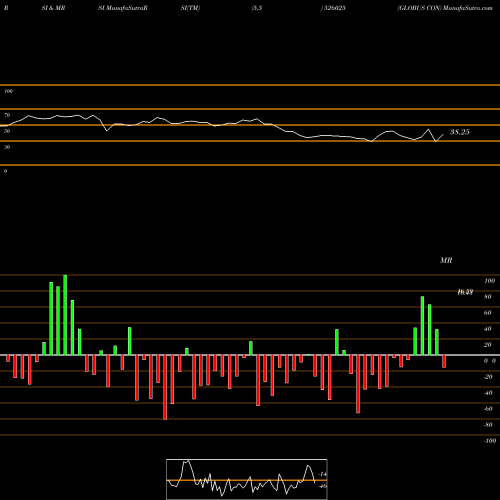
Task: Click the "SI MunafaSutraR" header label
Action: click(123, 8)
